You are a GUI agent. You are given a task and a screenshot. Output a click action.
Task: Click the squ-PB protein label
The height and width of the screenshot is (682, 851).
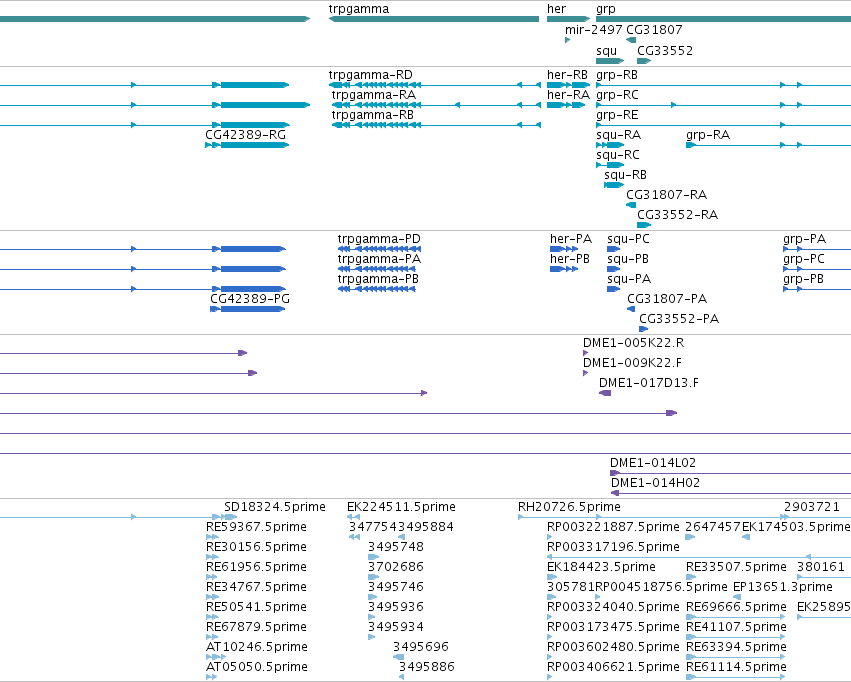628,259
